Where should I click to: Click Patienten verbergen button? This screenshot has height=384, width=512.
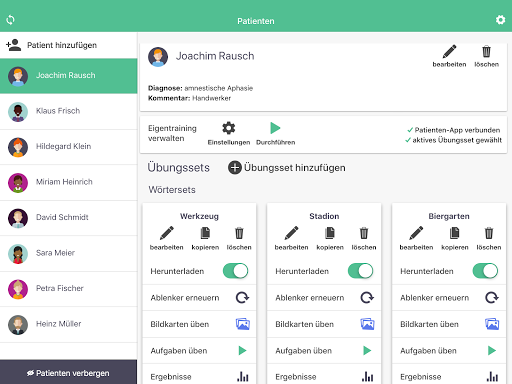(x=68, y=372)
